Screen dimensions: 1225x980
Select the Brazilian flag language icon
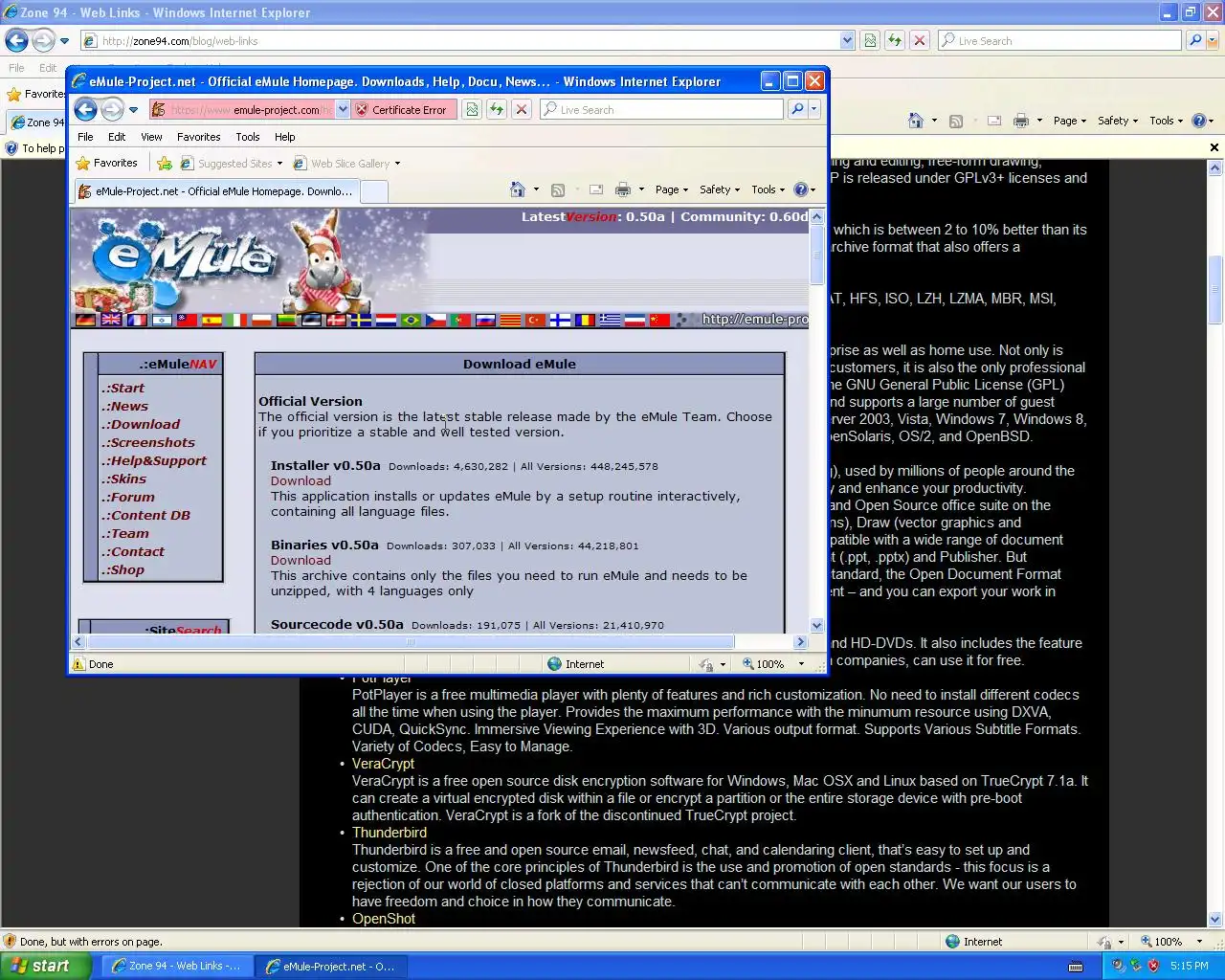point(411,320)
